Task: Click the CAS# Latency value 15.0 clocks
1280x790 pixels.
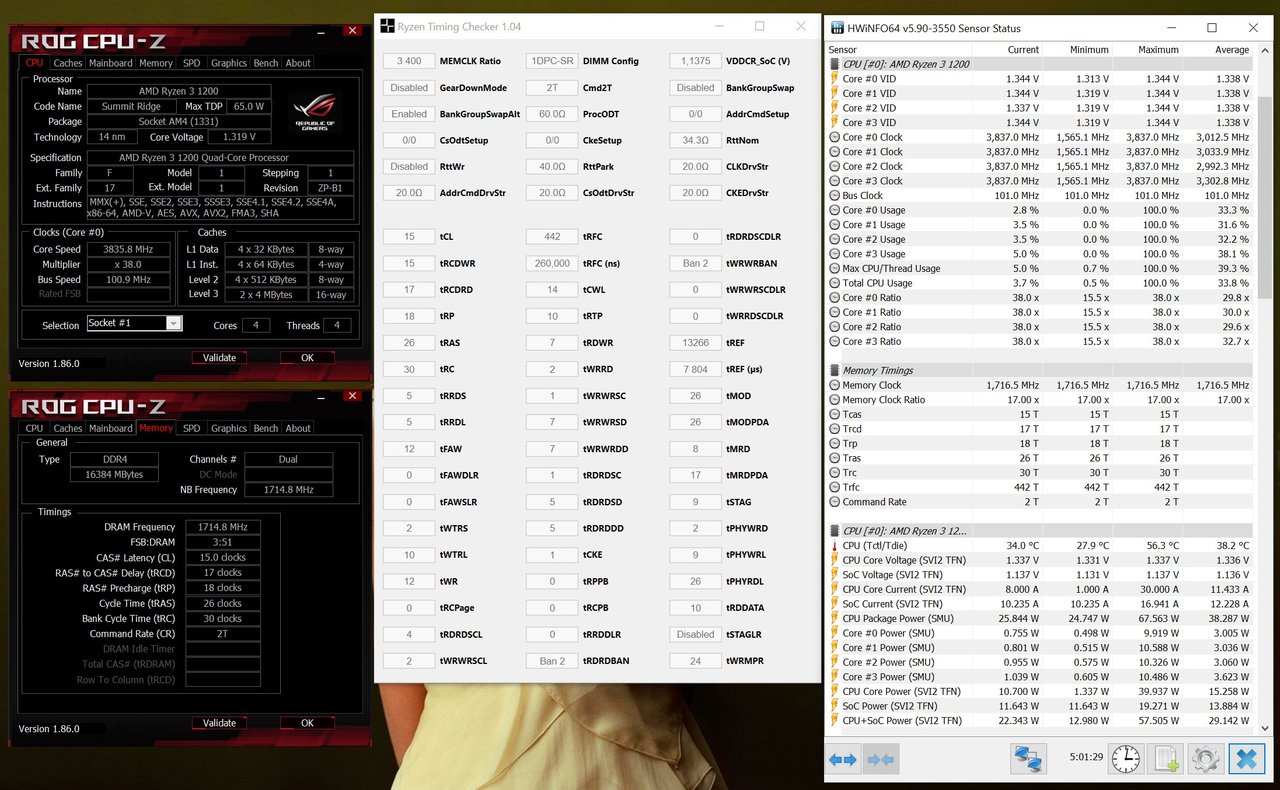Action: 222,557
